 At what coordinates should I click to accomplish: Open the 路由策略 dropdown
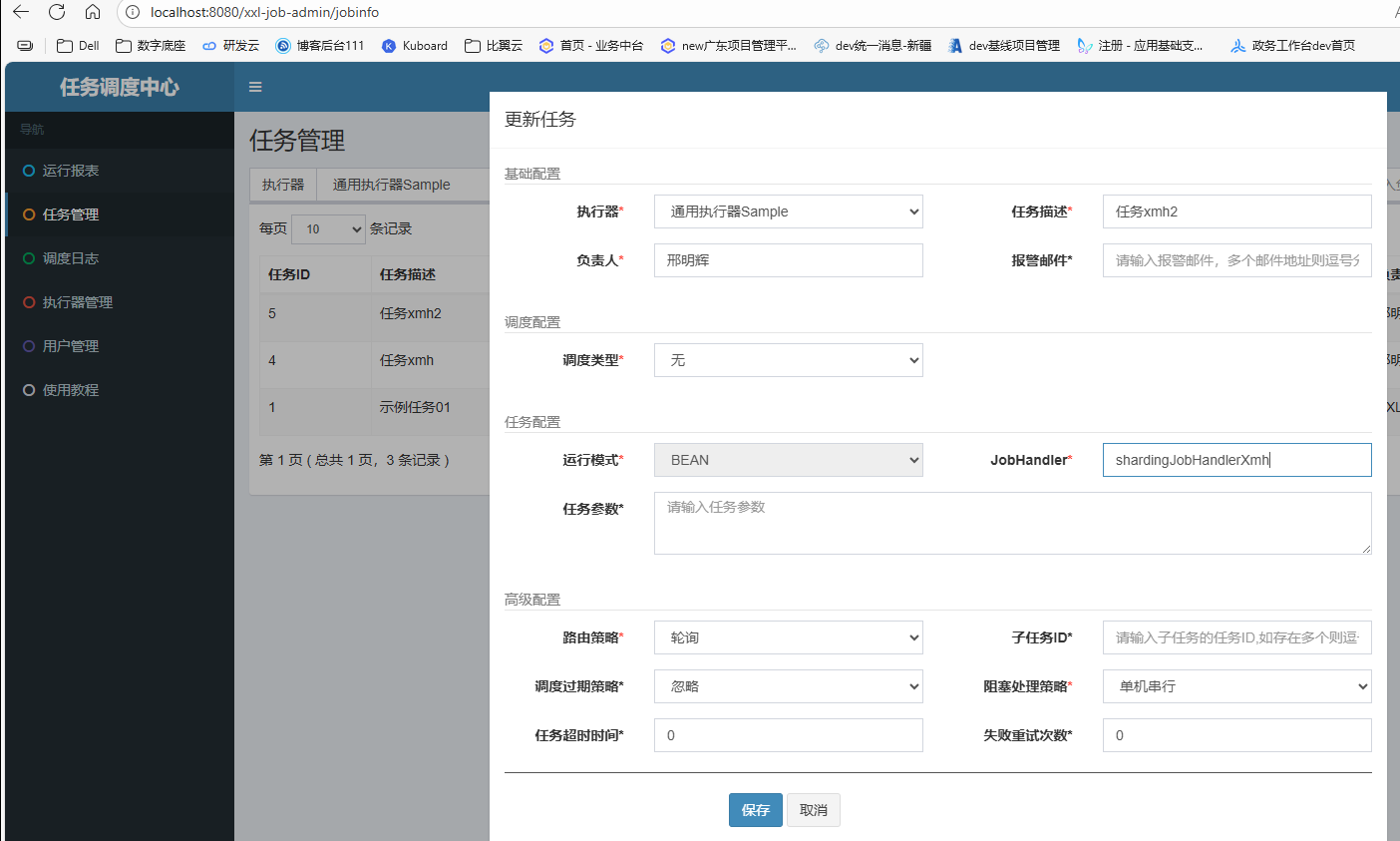[x=788, y=637]
